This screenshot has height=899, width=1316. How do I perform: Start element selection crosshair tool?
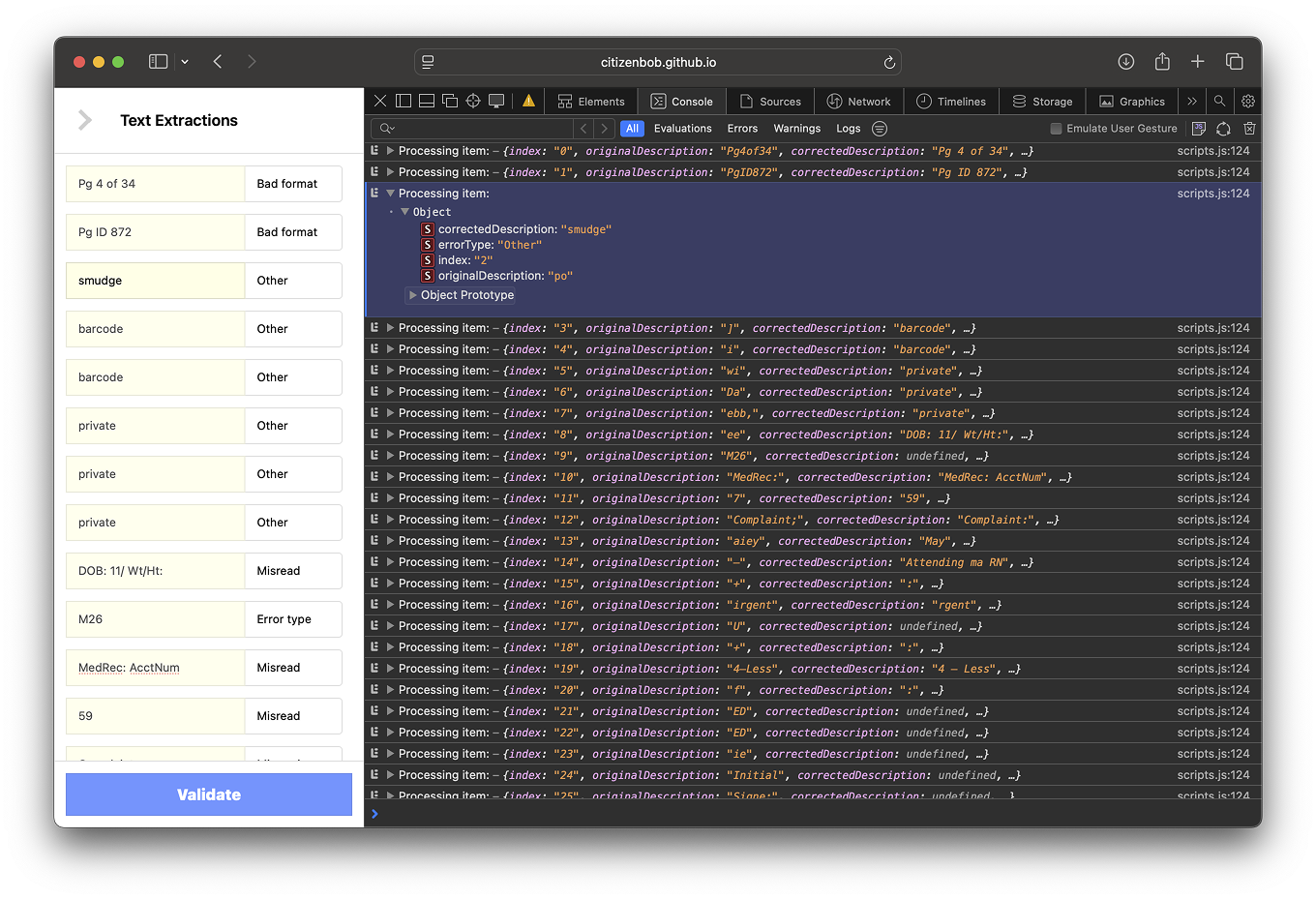pyautogui.click(x=473, y=101)
